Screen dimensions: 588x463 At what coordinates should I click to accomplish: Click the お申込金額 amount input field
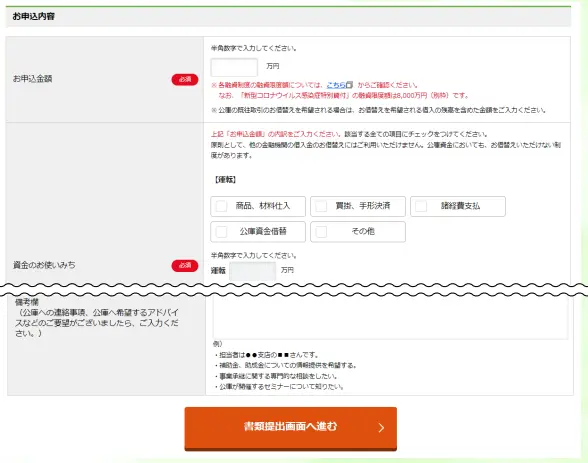234,67
